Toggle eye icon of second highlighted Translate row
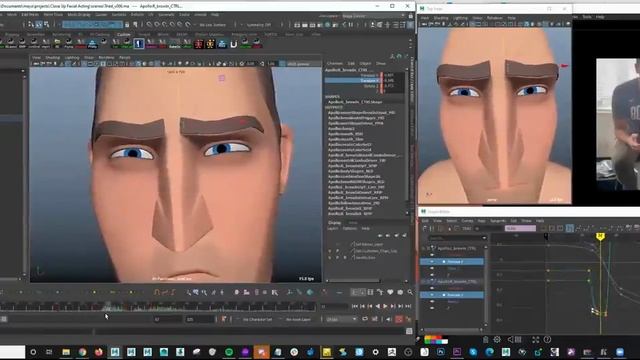640x360 pixels. click(432, 295)
